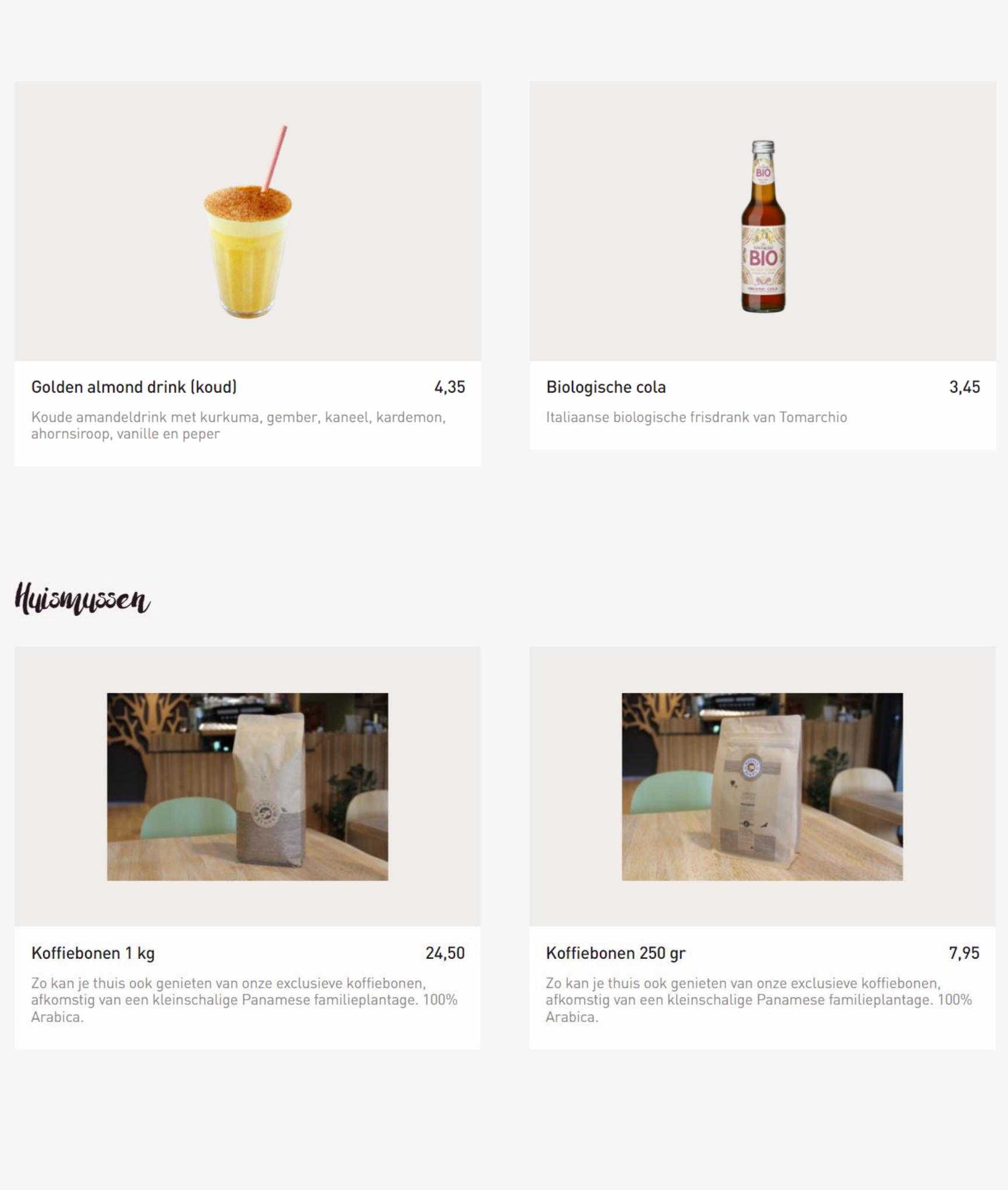
Task: Click the description under Koffiebonen 250 gr
Action: click(x=759, y=1000)
